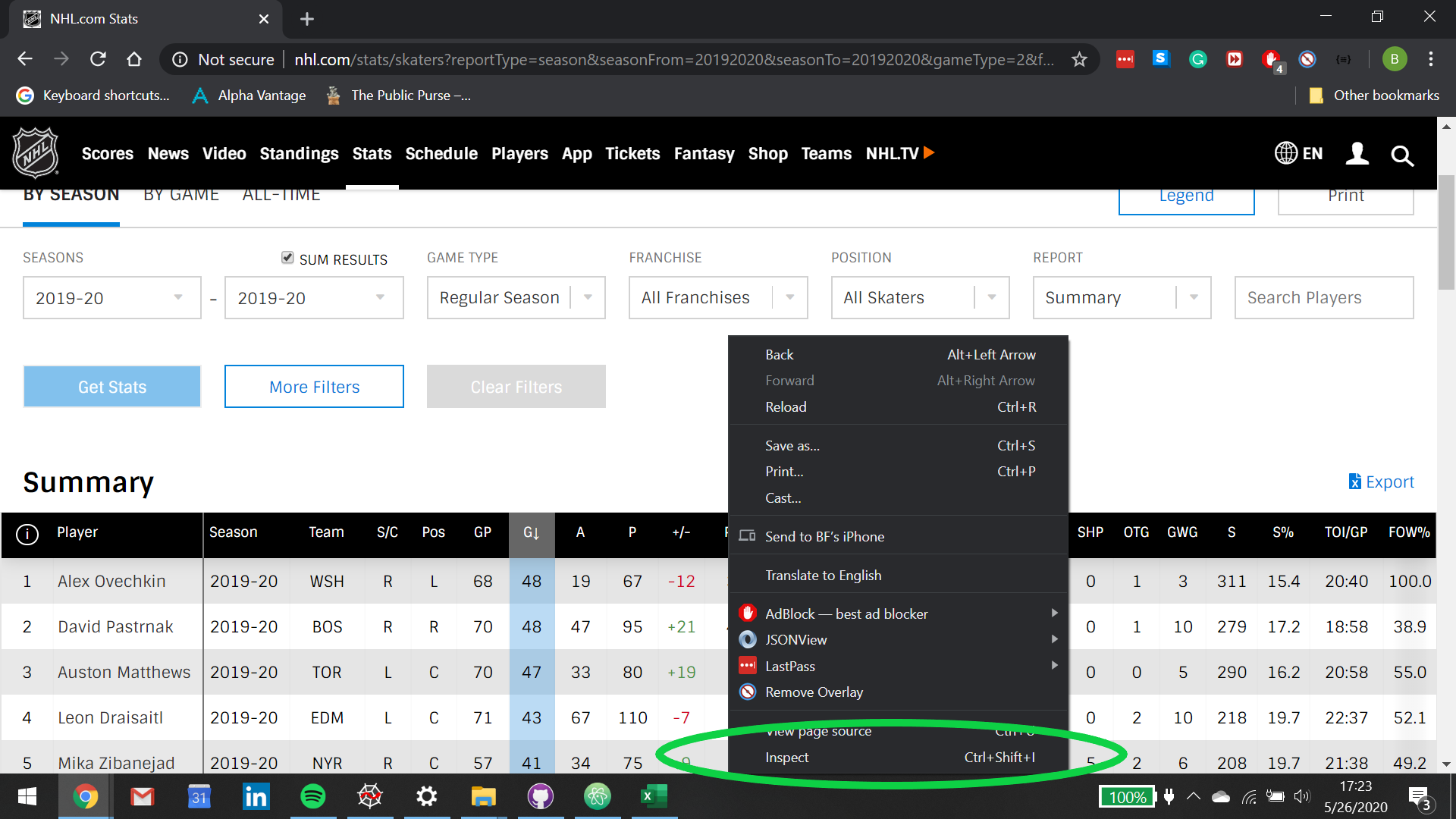
Task: Expand the AdBlock submenu in context menu
Action: (x=898, y=613)
